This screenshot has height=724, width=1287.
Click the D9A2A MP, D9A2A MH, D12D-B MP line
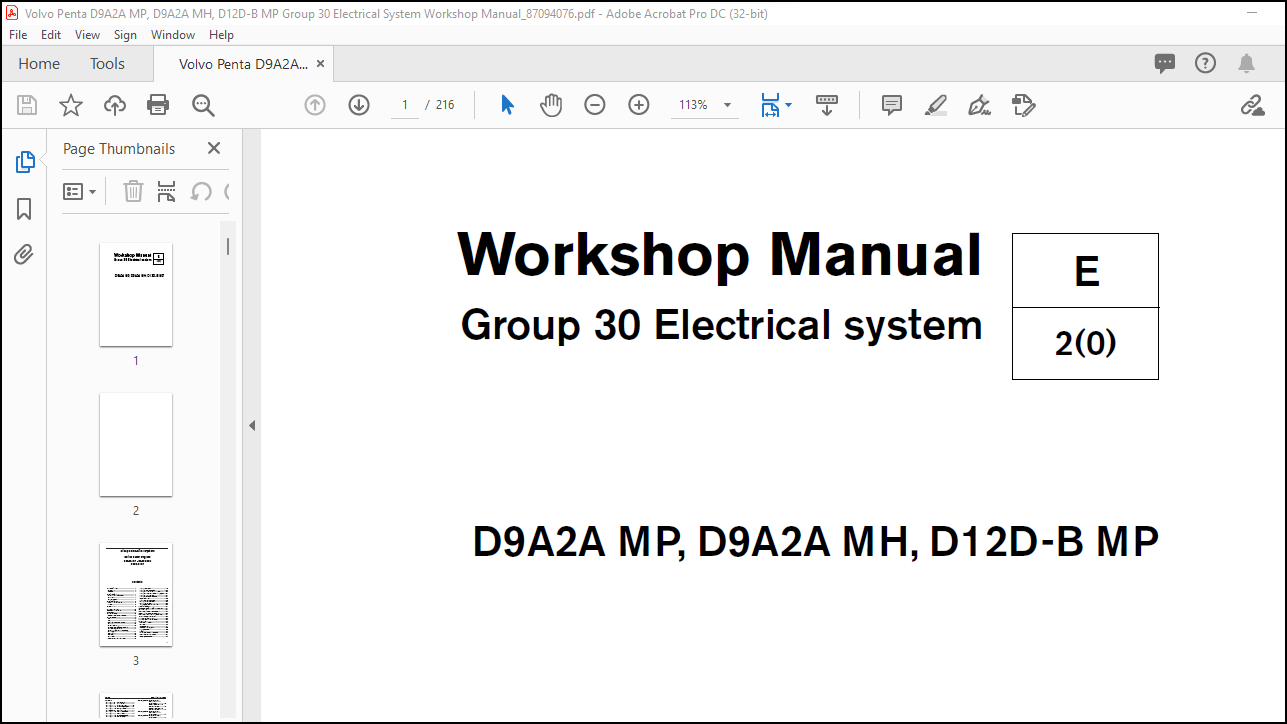[816, 542]
